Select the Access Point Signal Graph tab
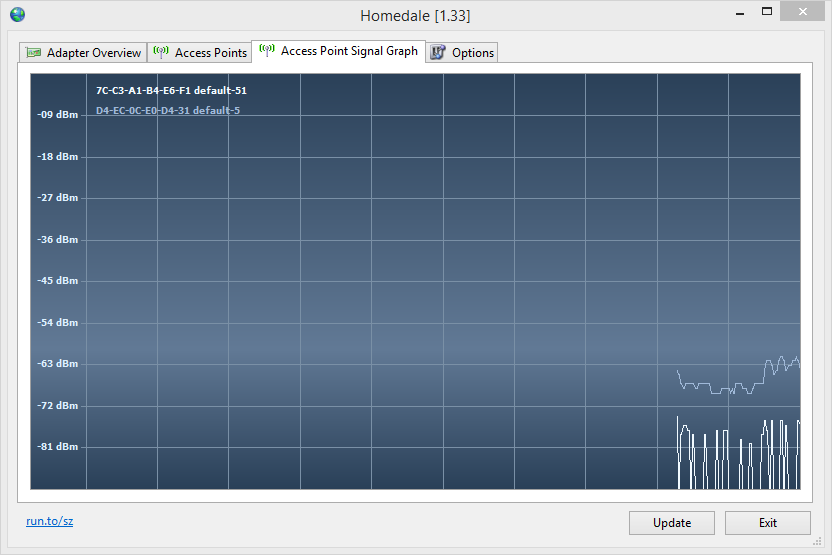The height and width of the screenshot is (555, 832). [339, 51]
